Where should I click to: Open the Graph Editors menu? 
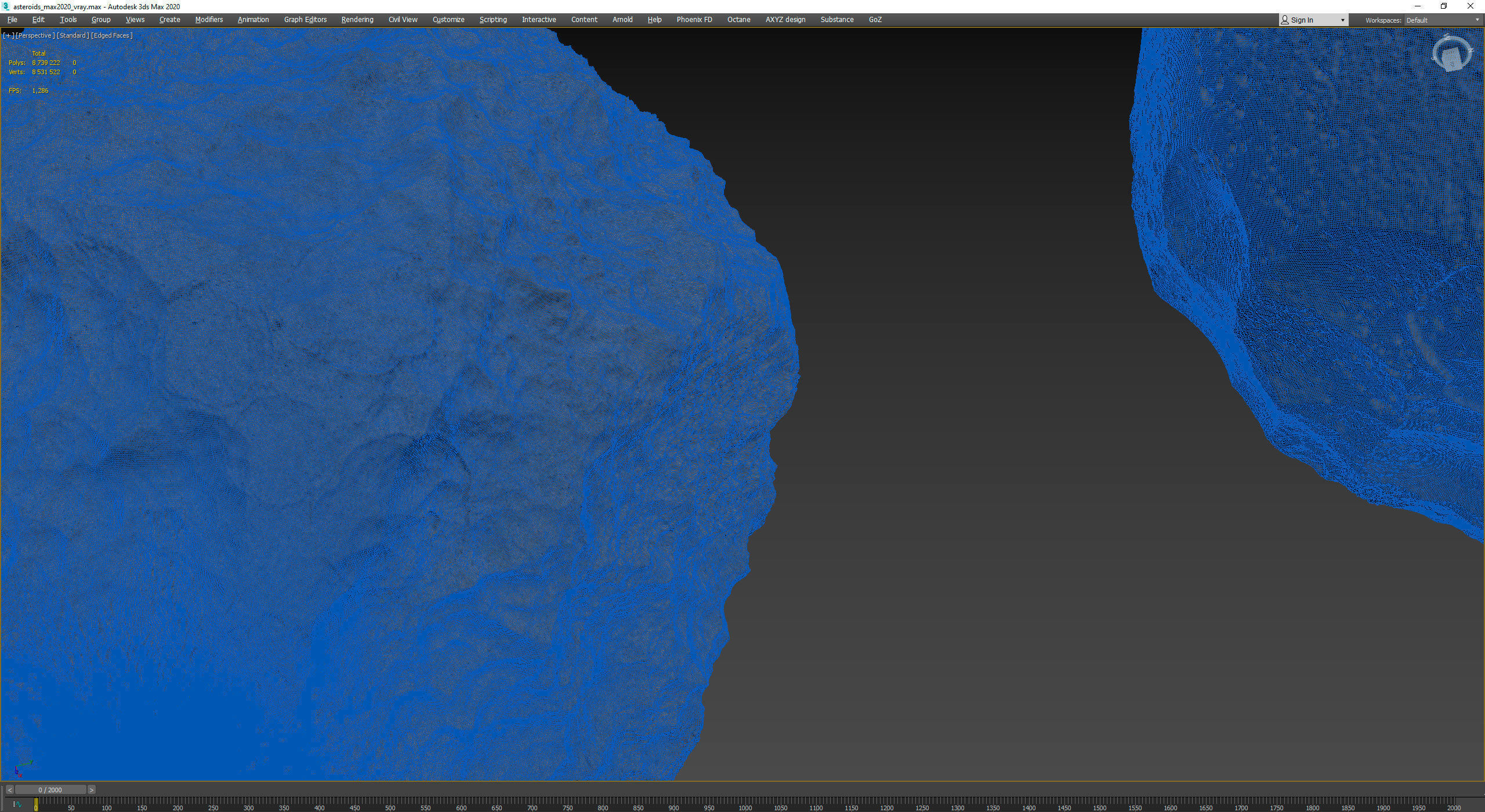[x=306, y=20]
